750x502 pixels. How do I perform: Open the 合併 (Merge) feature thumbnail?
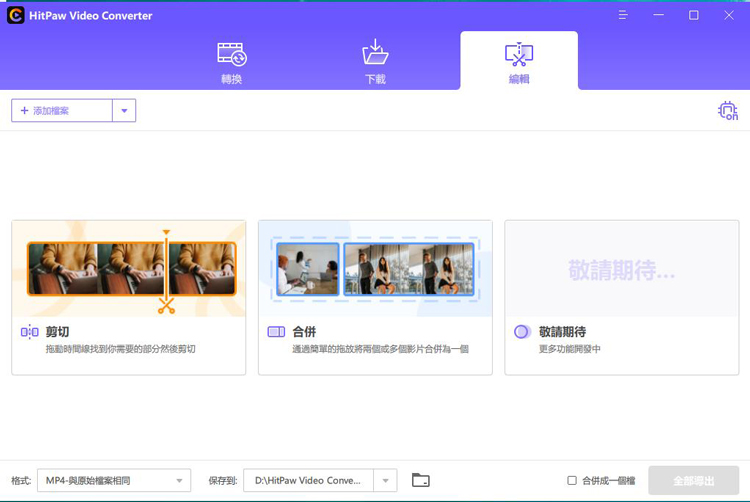point(375,269)
